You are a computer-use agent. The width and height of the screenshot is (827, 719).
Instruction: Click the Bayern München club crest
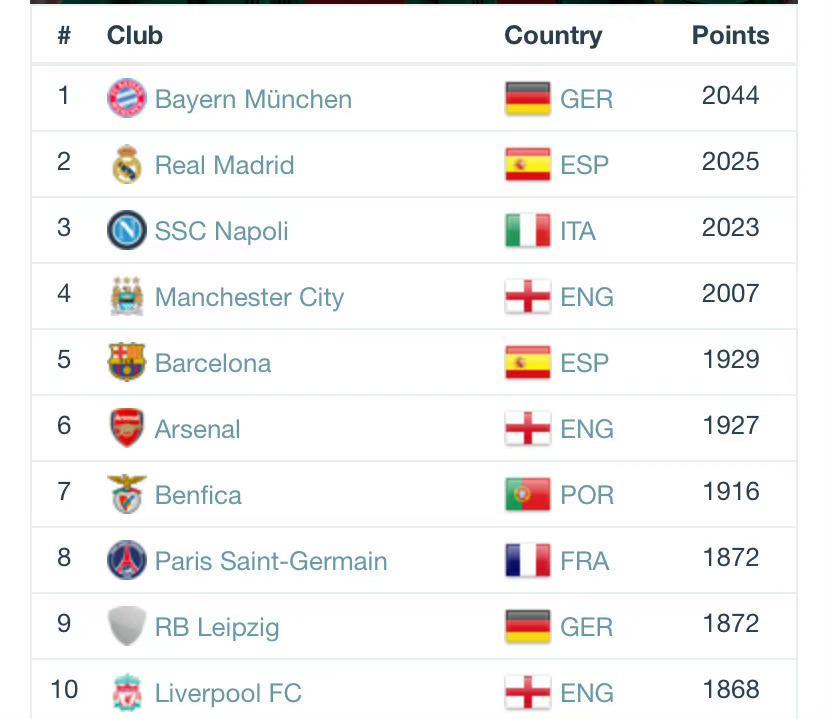click(127, 98)
